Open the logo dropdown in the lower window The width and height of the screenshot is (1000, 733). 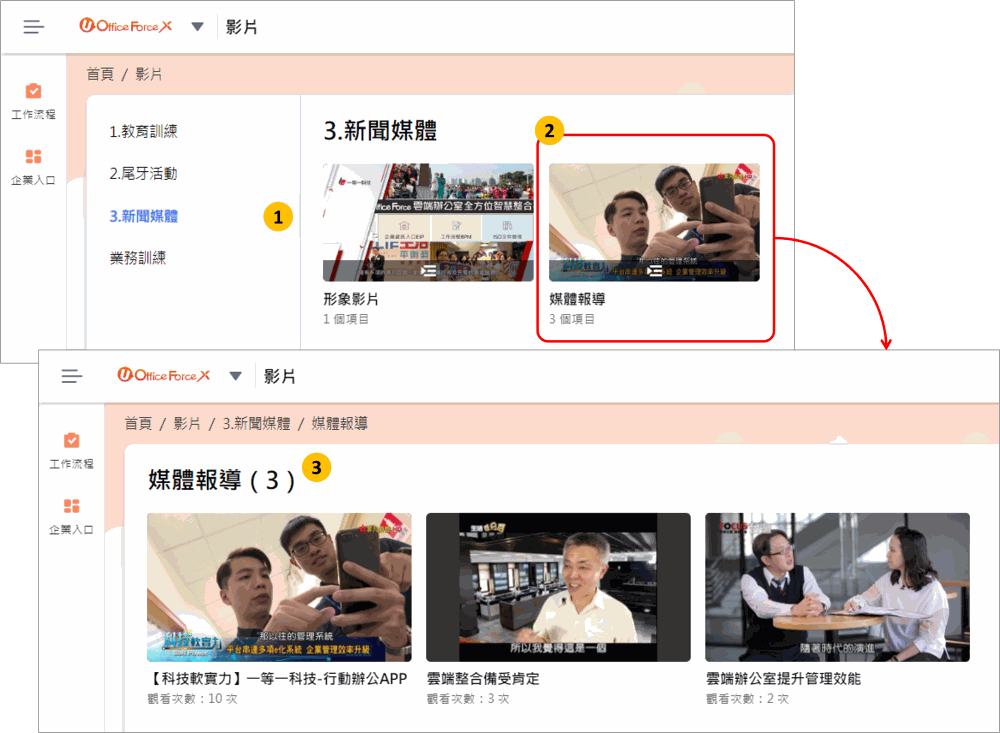tap(235, 376)
